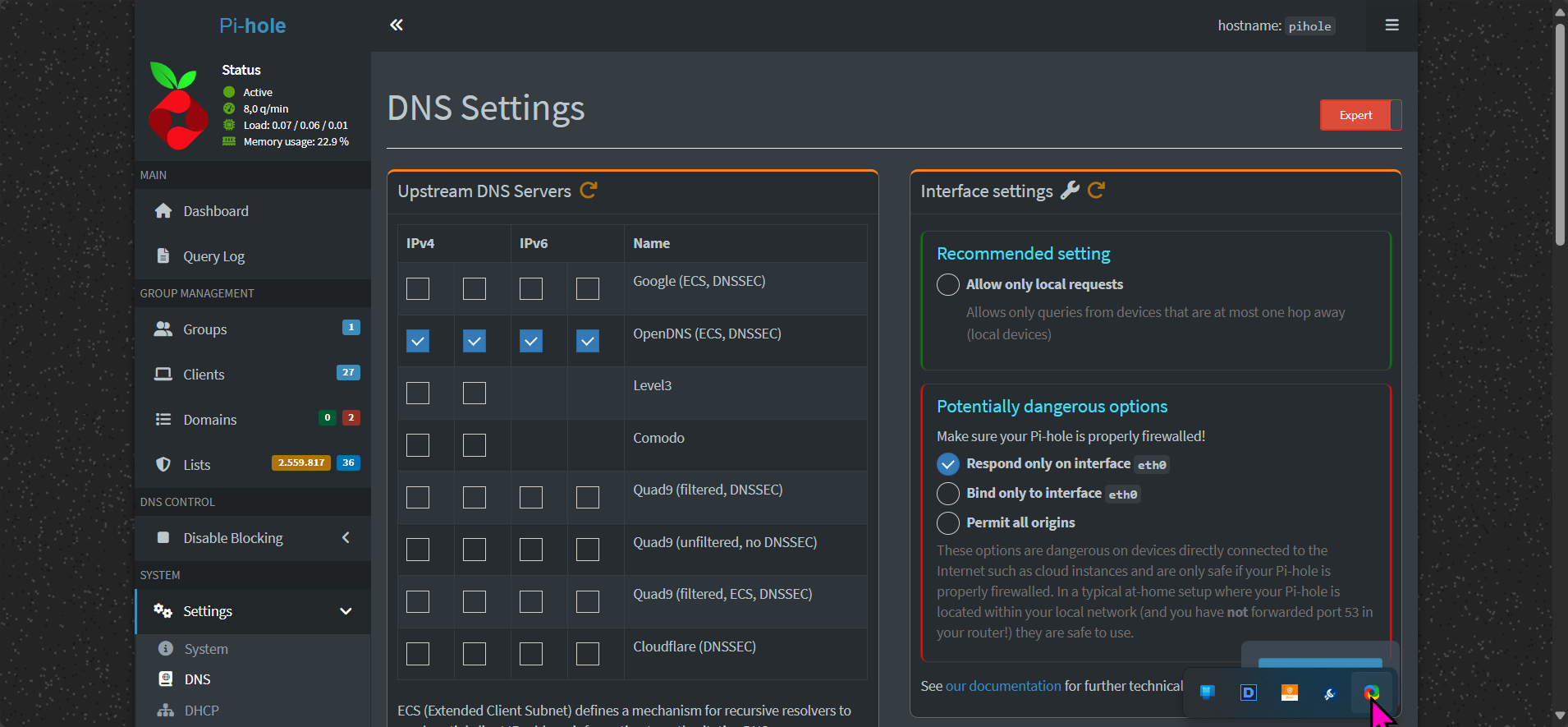The height and width of the screenshot is (727, 1568).
Task: Click the Pi-hole raspberry logo
Action: 177,107
